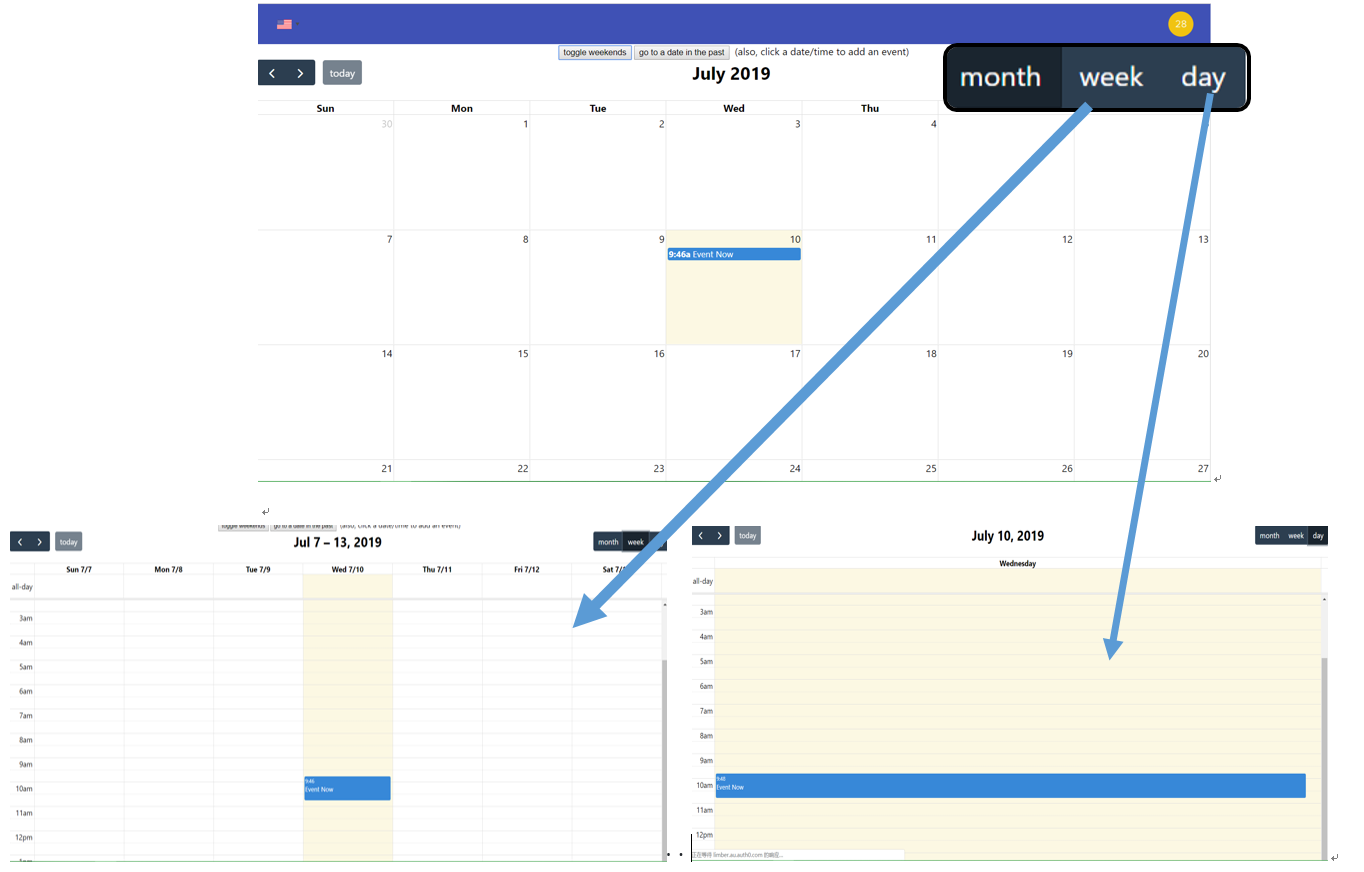Click day button in the day view

1318,536
